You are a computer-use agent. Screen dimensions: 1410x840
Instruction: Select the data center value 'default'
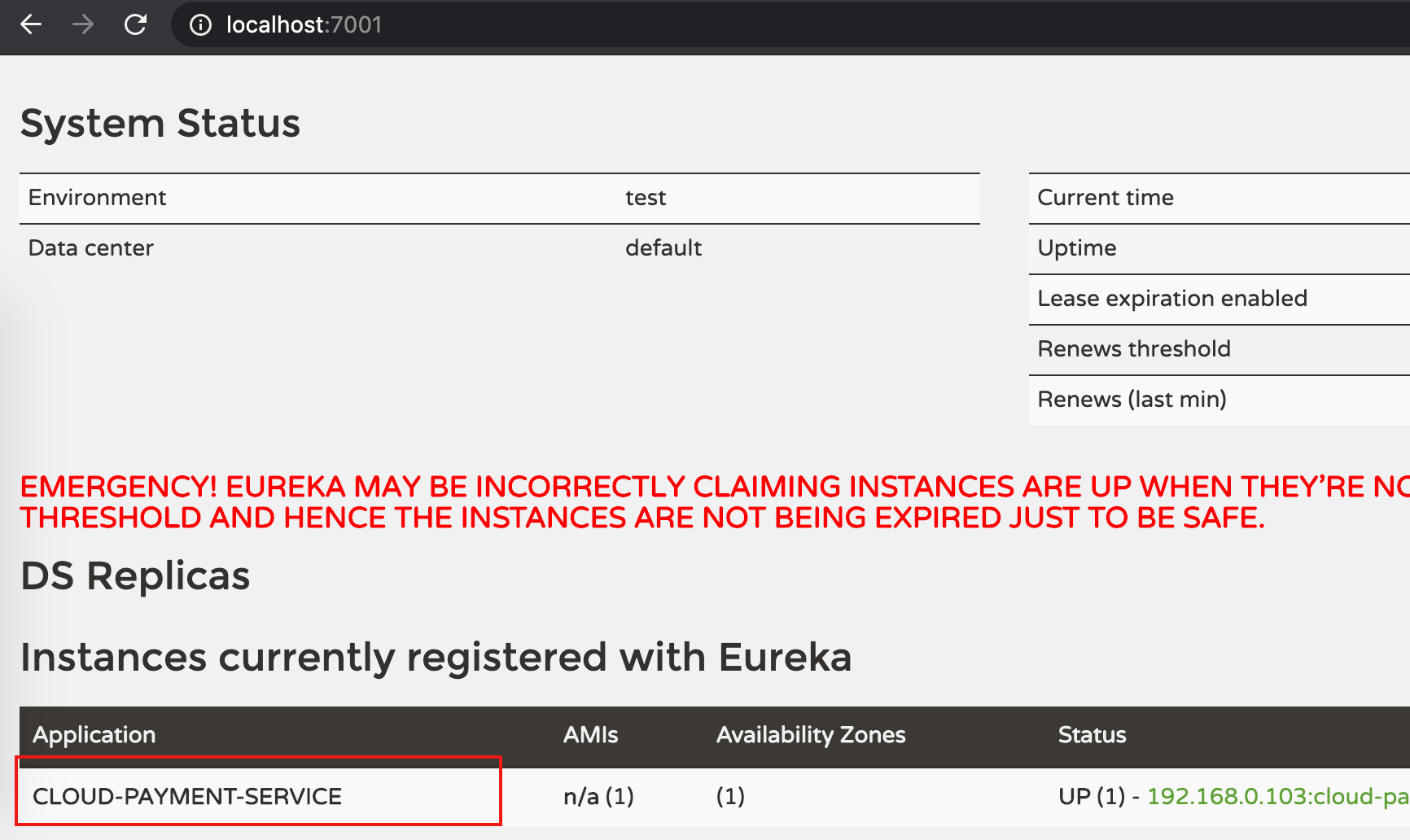(x=663, y=248)
